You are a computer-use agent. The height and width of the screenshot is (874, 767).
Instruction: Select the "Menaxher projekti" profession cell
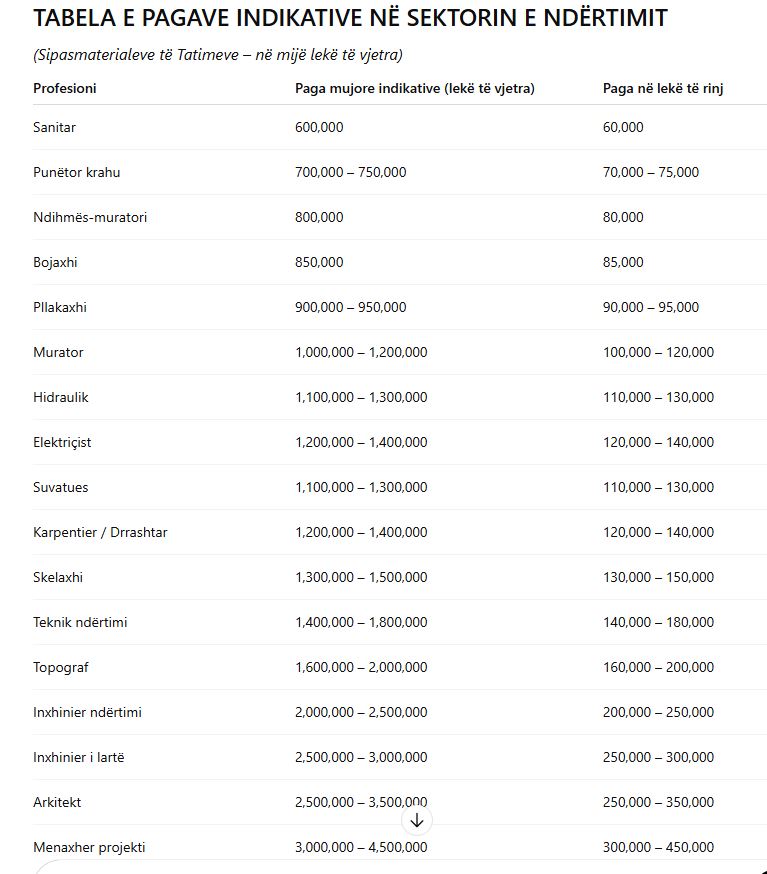(89, 847)
